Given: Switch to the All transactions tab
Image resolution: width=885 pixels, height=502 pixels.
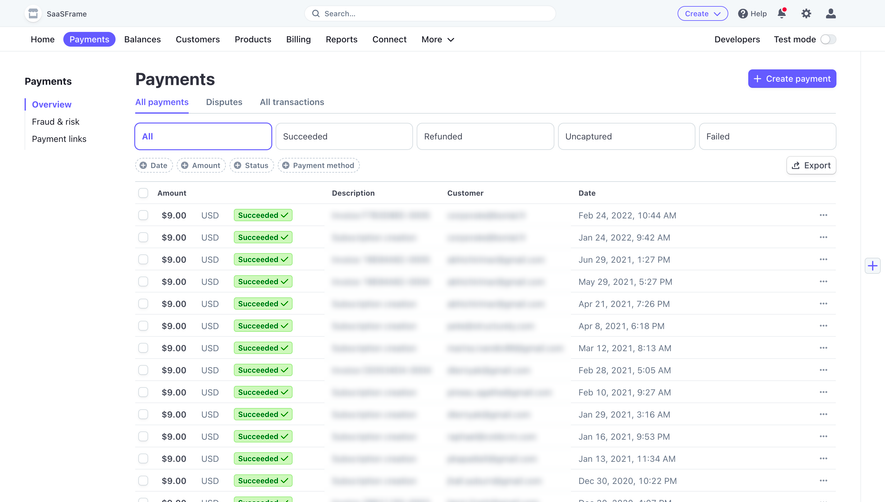Looking at the screenshot, I should [x=292, y=102].
